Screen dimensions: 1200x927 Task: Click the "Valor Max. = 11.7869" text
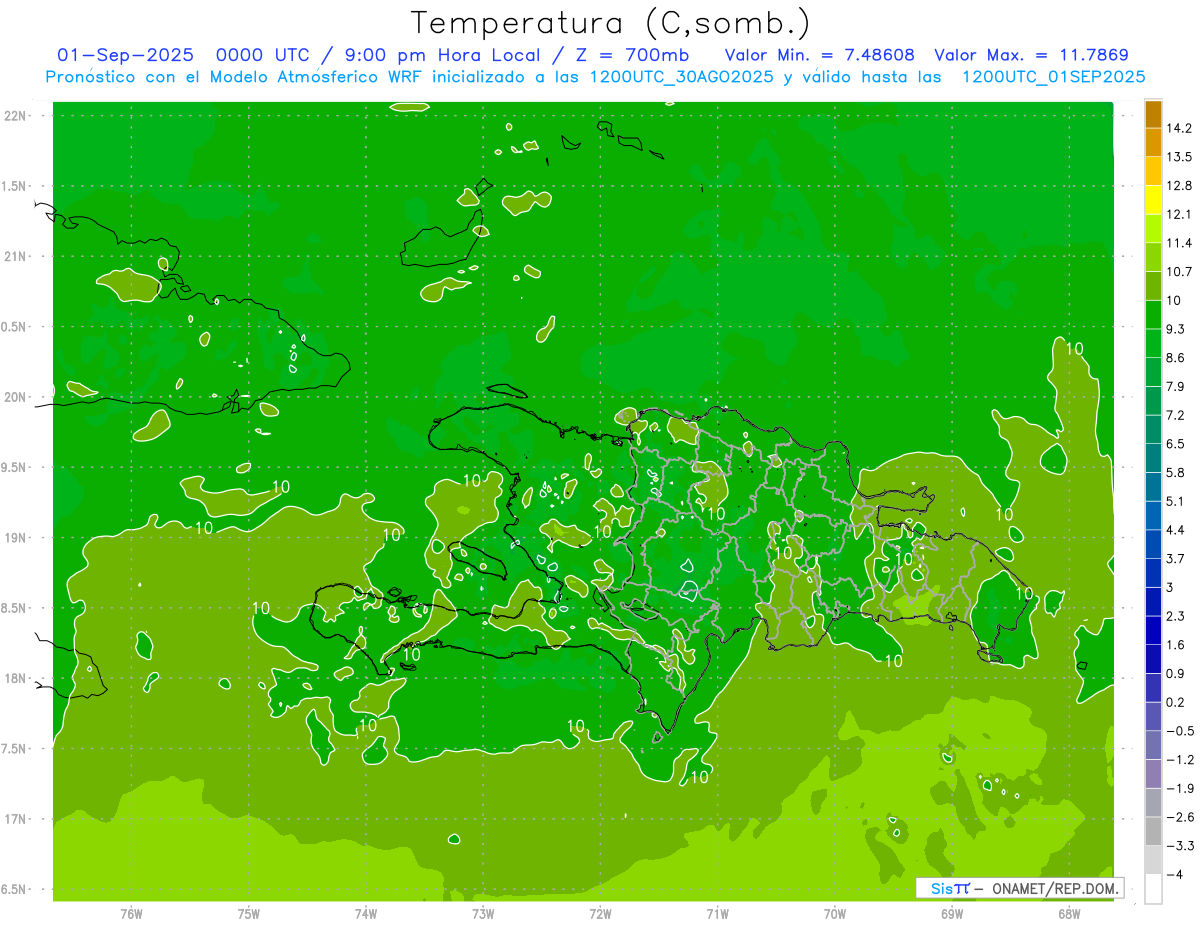click(x=1031, y=55)
